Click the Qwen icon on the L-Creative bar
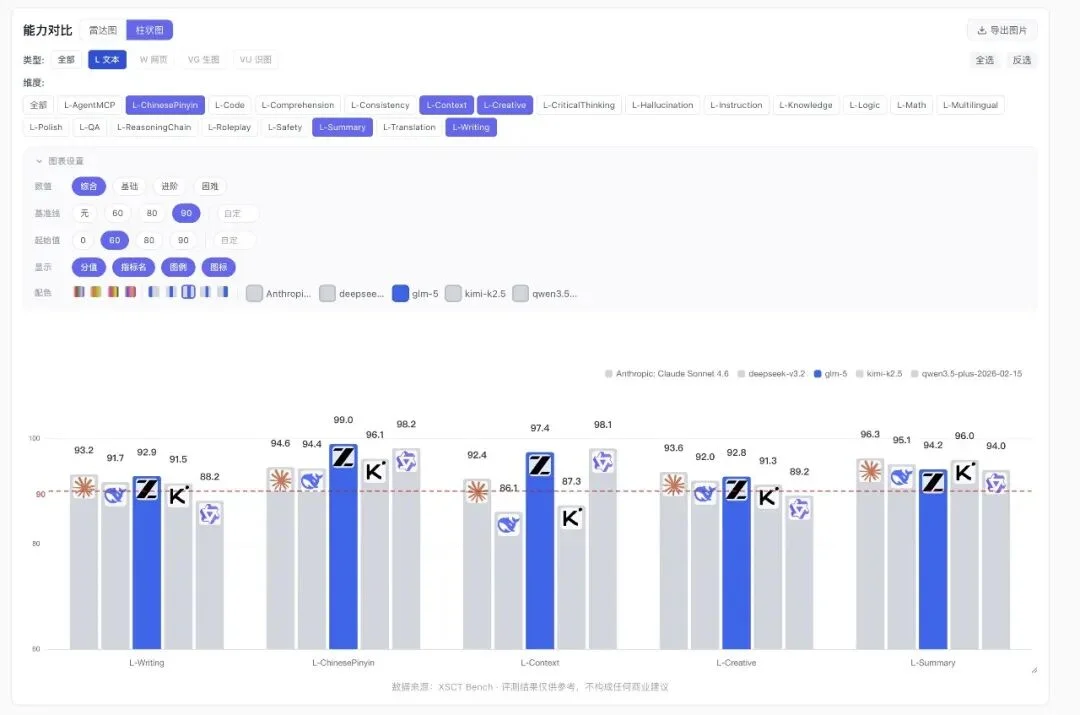Image resolution: width=1080 pixels, height=715 pixels. (799, 509)
